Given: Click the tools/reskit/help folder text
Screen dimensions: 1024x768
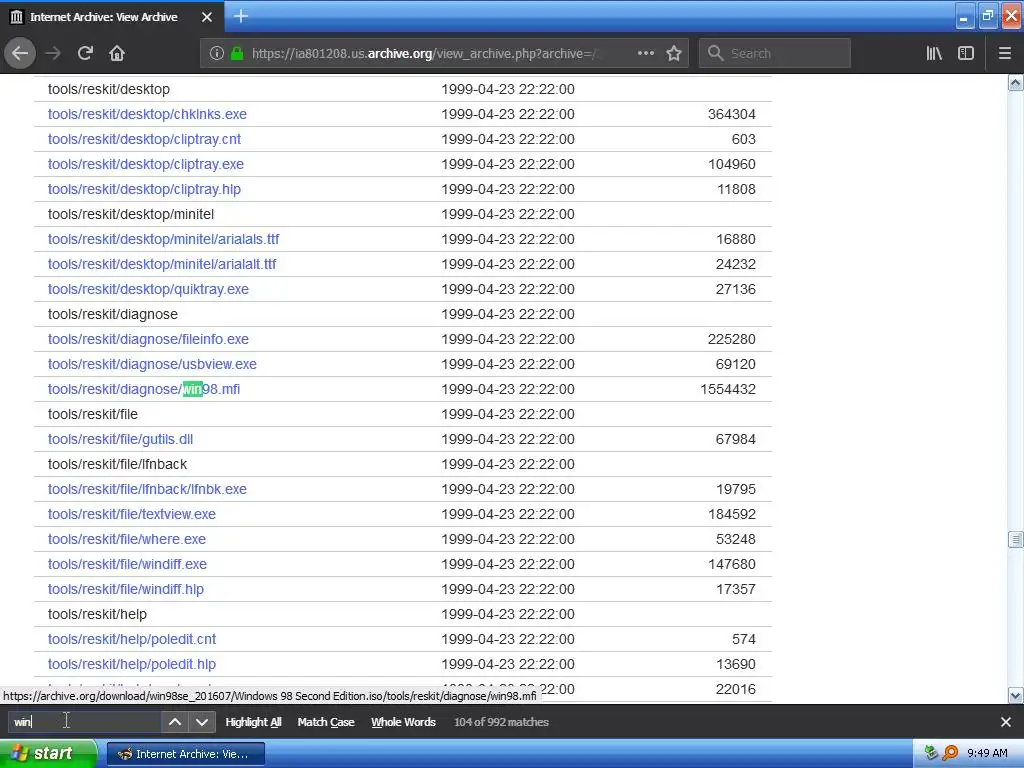Looking at the screenshot, I should (x=97, y=615).
